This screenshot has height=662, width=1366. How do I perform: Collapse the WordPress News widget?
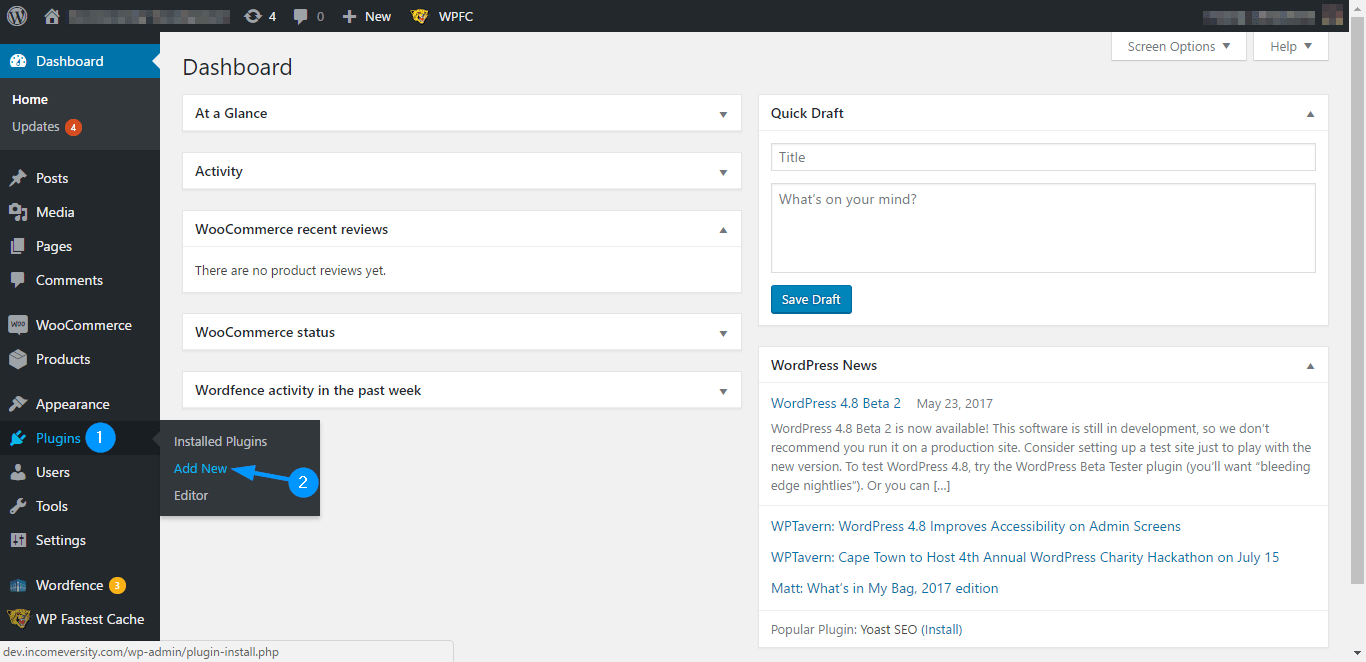tap(1310, 365)
